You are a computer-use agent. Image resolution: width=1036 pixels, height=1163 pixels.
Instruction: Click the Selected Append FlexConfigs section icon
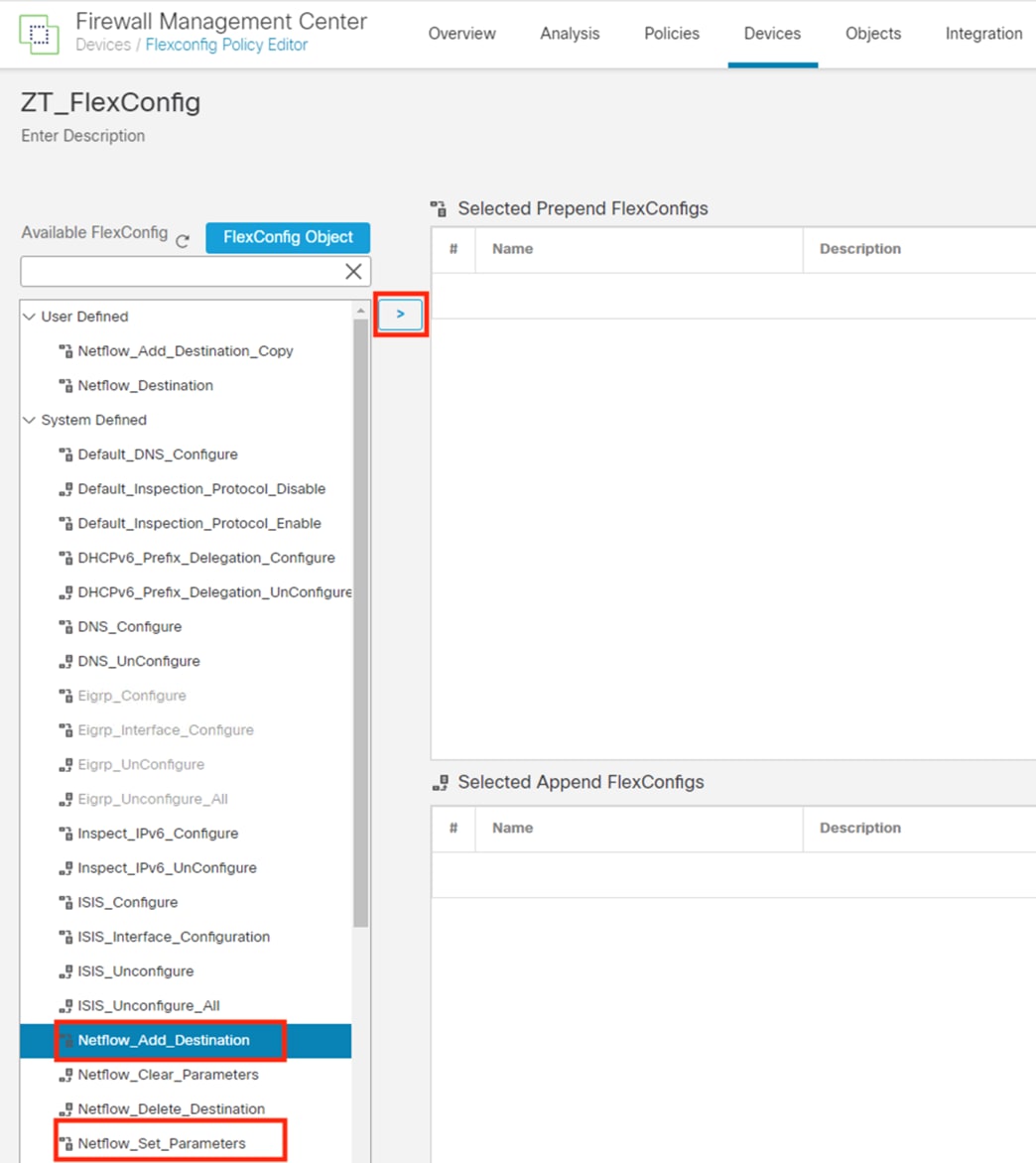[x=441, y=783]
